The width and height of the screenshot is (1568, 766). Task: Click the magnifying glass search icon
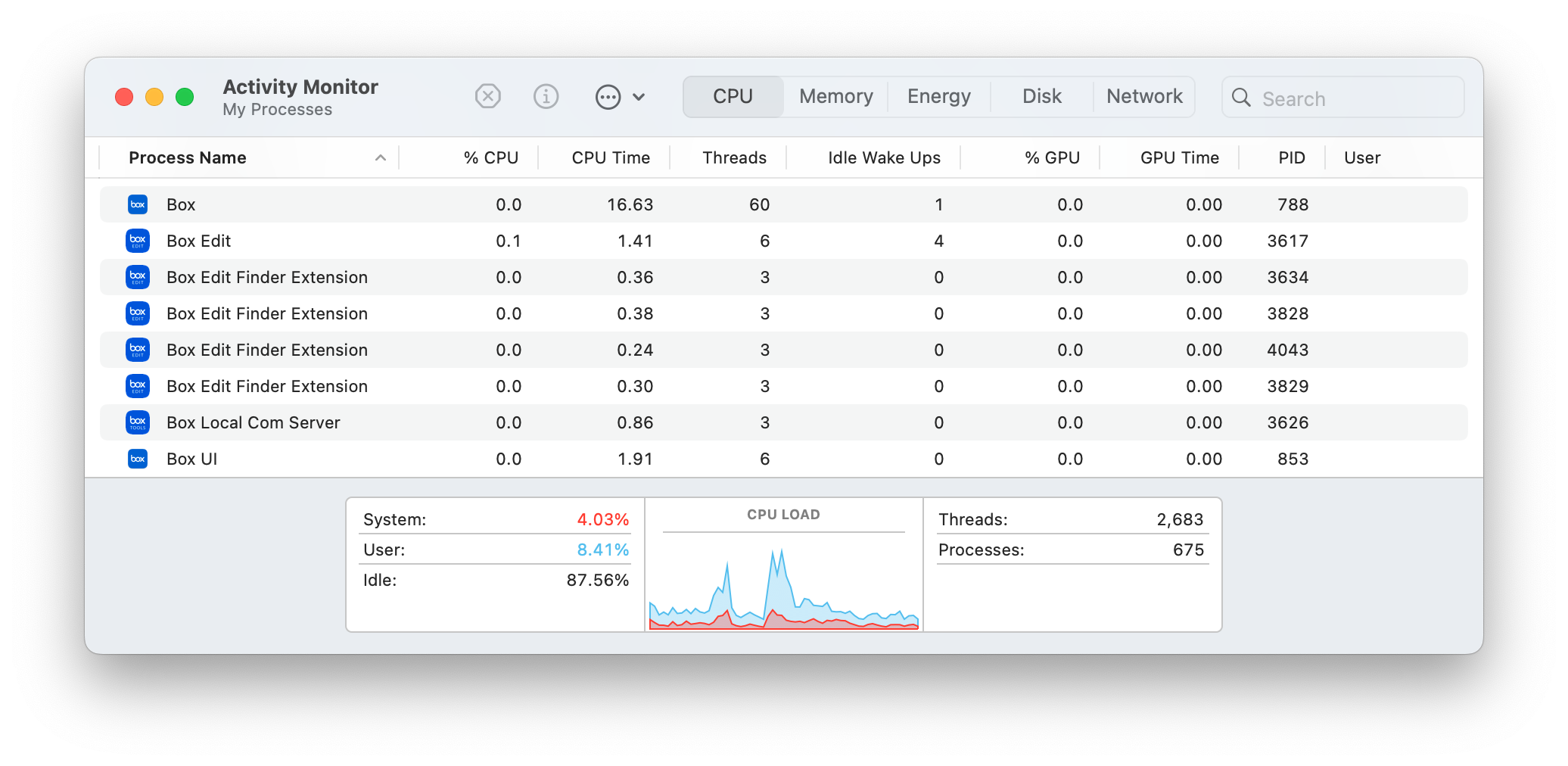pos(1241,98)
